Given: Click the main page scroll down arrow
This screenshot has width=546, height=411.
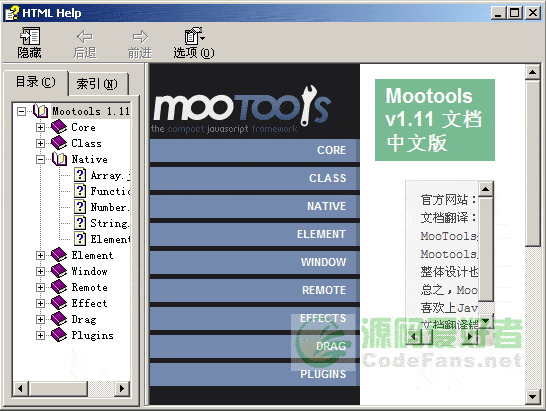Looking at the screenshot, I should tap(532, 397).
